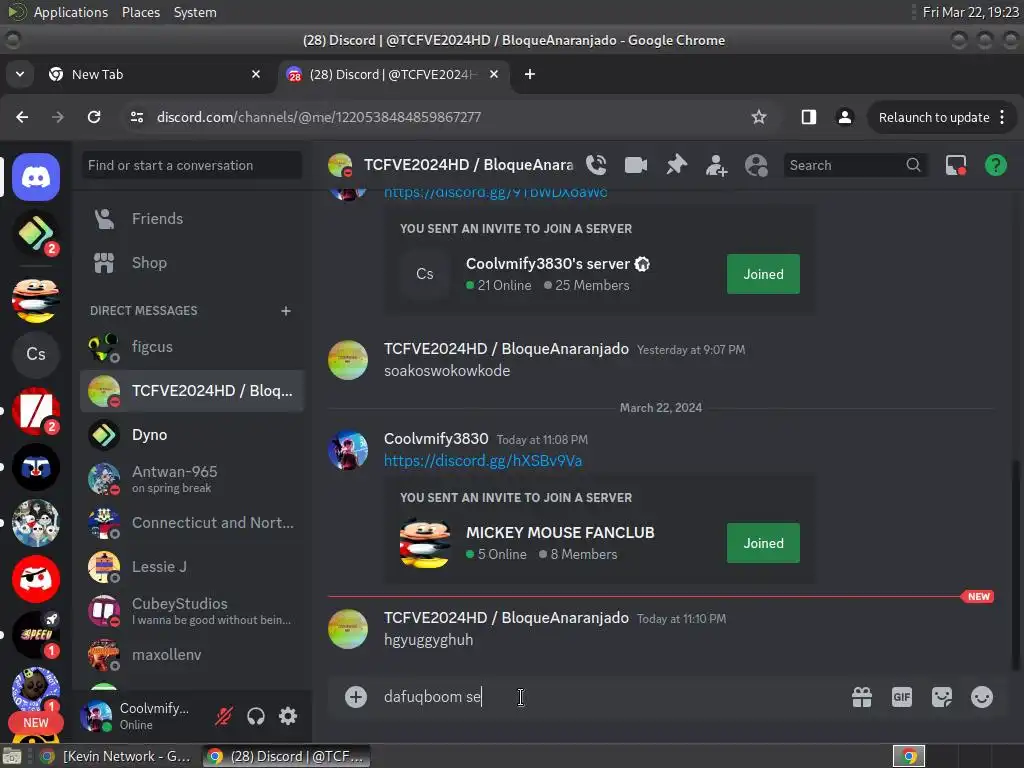Viewport: 1024px width, 768px height.
Task: Click the NEW unread mentions pill
Action: (x=36, y=723)
